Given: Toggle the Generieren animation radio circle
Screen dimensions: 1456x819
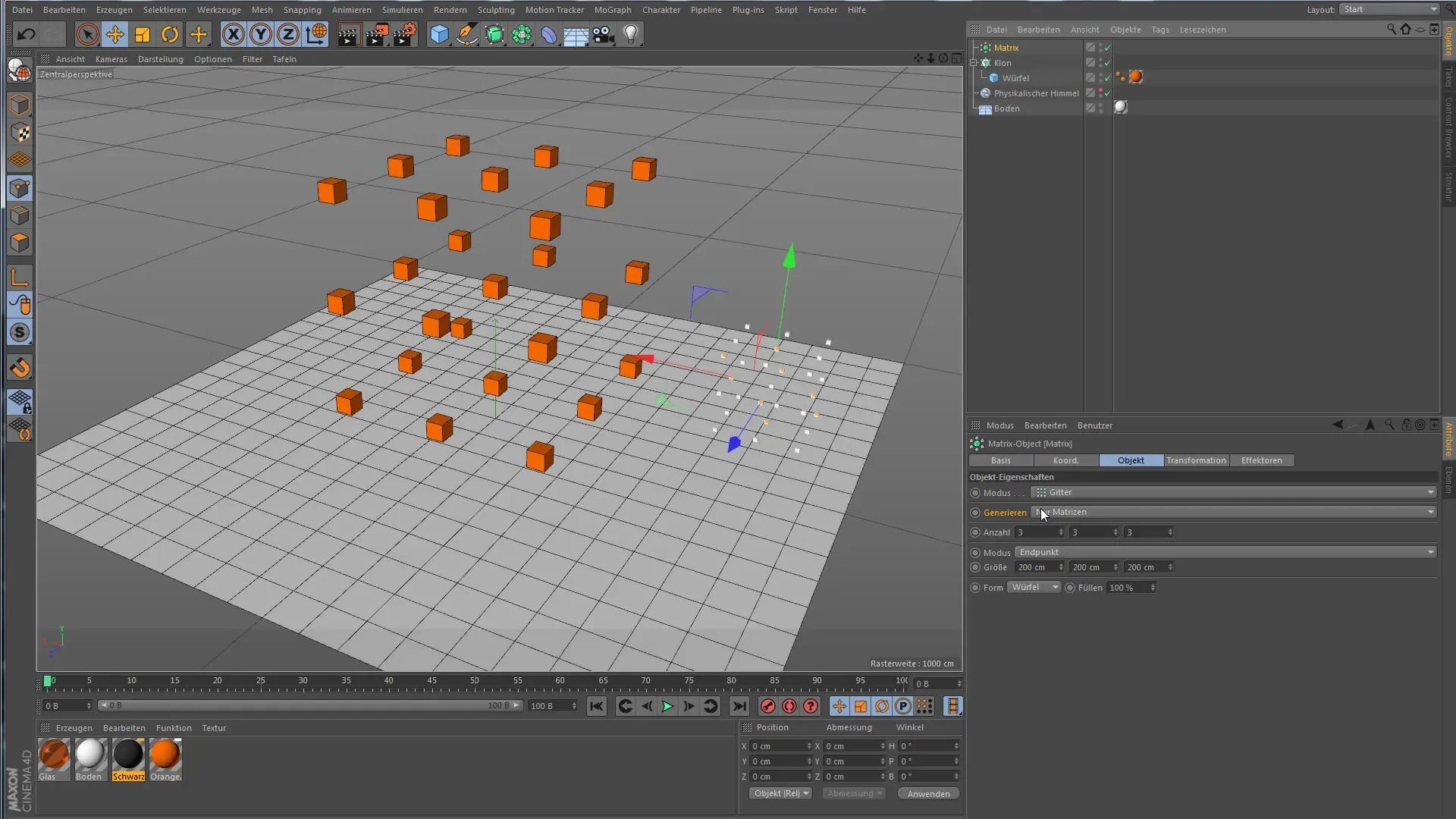Looking at the screenshot, I should [975, 513].
